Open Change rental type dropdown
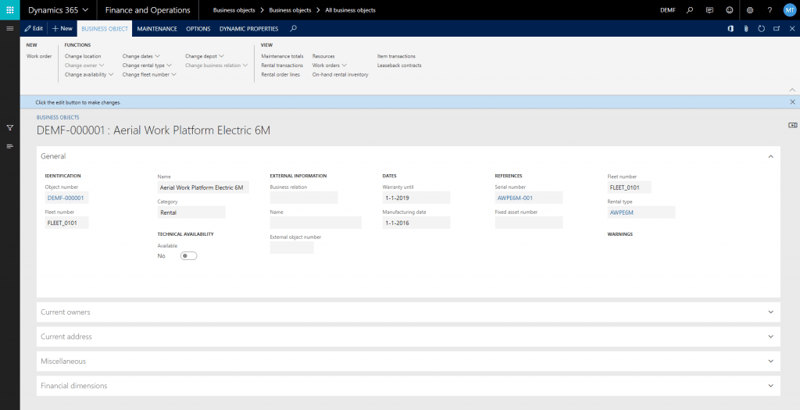 click(x=147, y=65)
